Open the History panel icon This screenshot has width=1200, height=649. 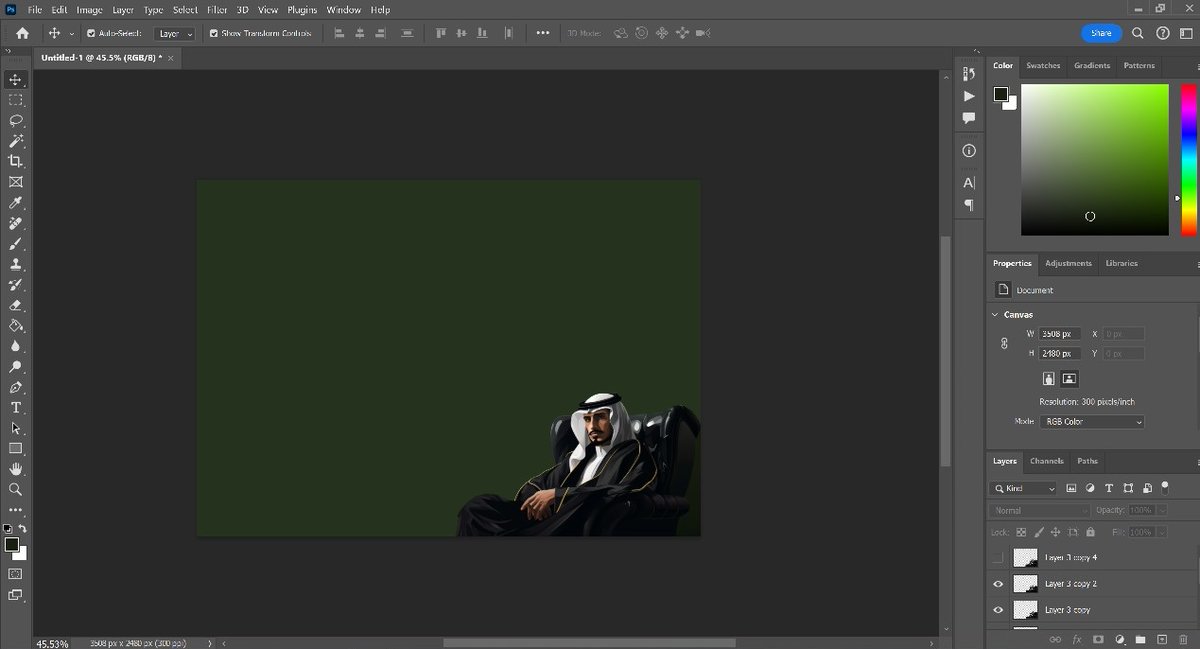click(968, 74)
